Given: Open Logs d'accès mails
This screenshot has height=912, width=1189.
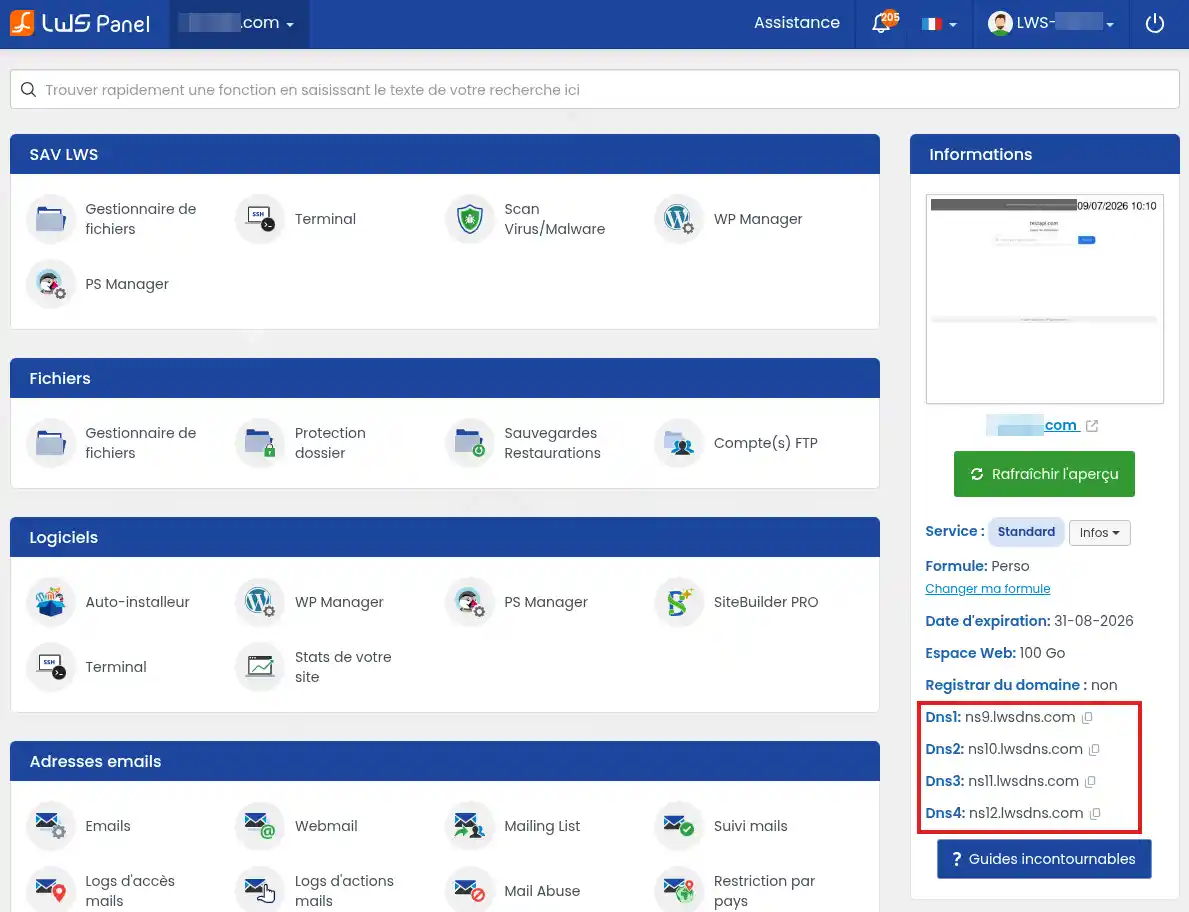Looking at the screenshot, I should (102, 891).
